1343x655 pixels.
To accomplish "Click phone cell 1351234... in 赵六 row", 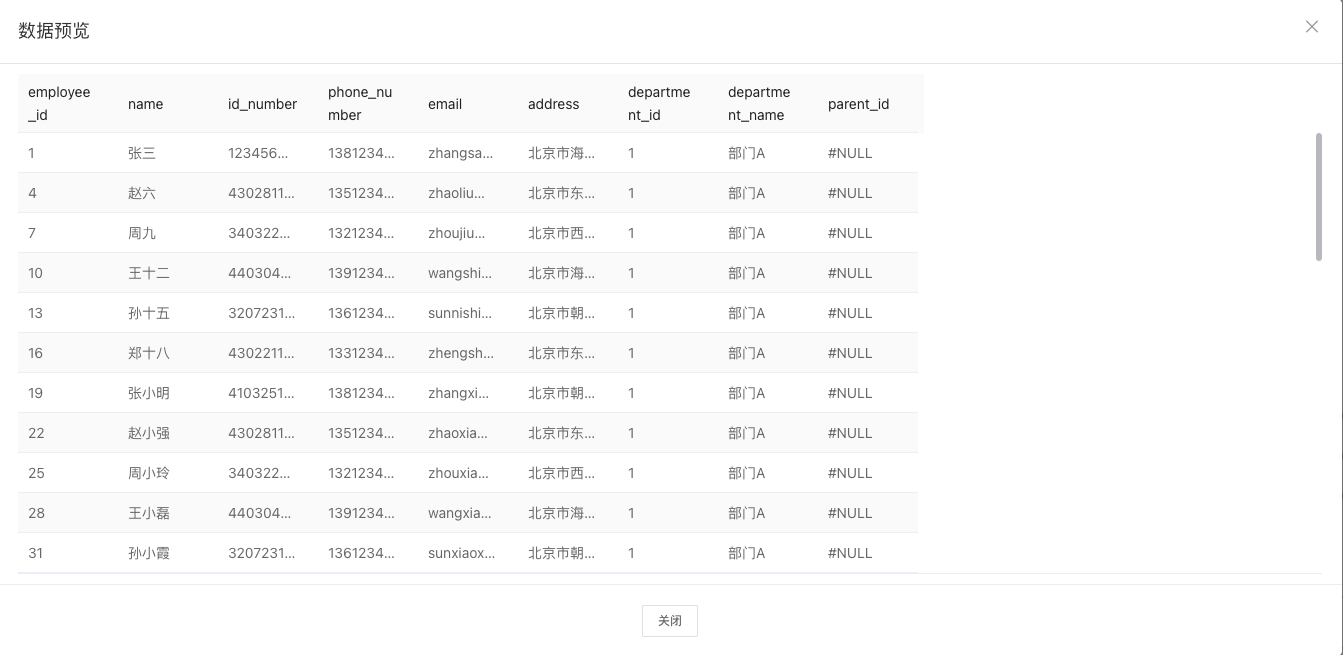I will point(361,193).
